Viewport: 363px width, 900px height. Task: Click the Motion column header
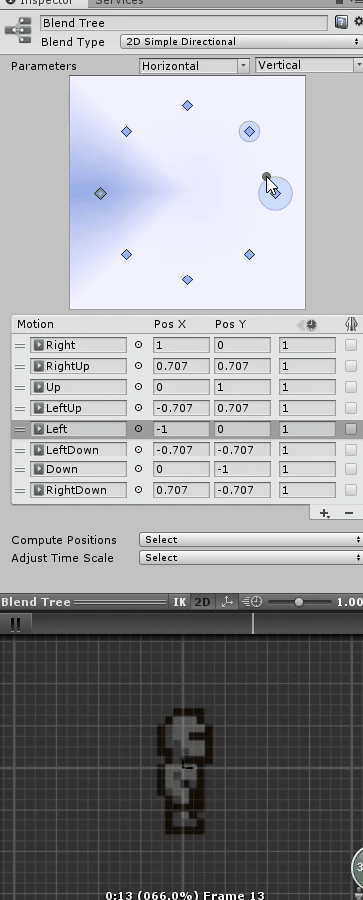pos(35,324)
